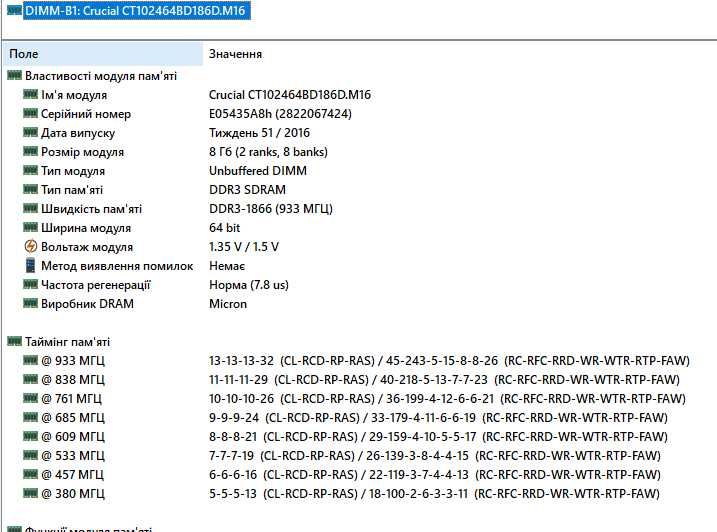This screenshot has width=717, height=532.
Task: Select the Серійний номер row label
Action: click(86, 114)
